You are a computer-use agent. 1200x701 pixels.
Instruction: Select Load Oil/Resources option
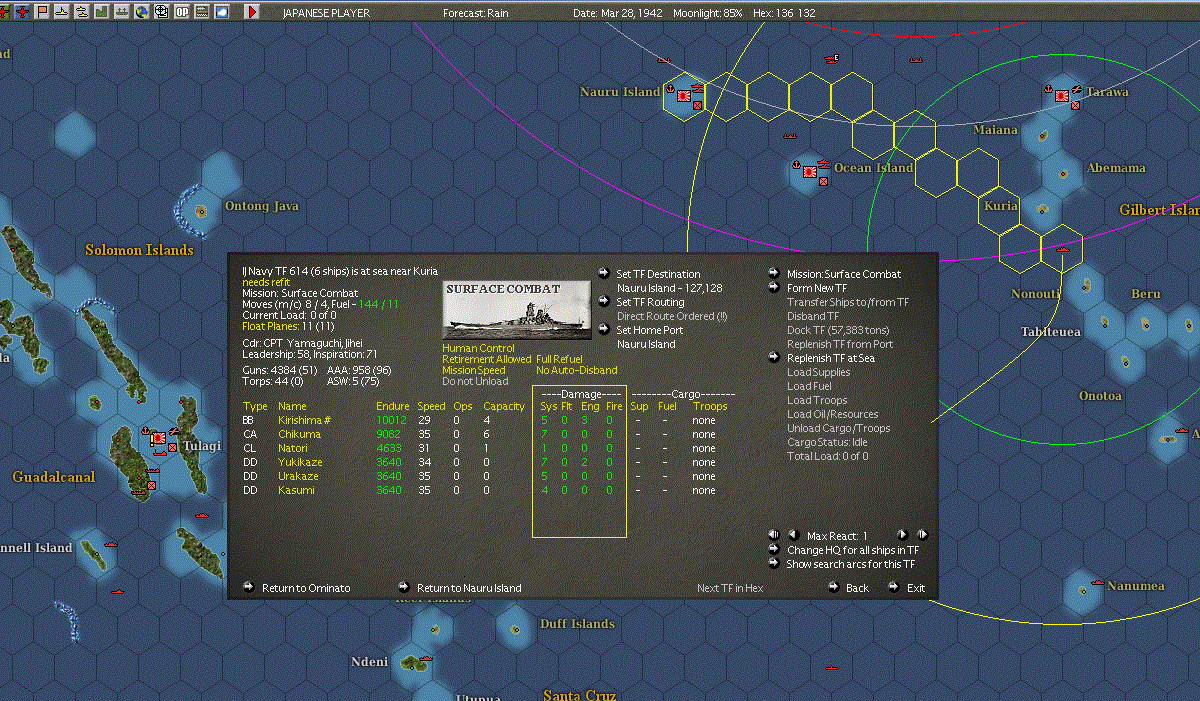pos(833,414)
